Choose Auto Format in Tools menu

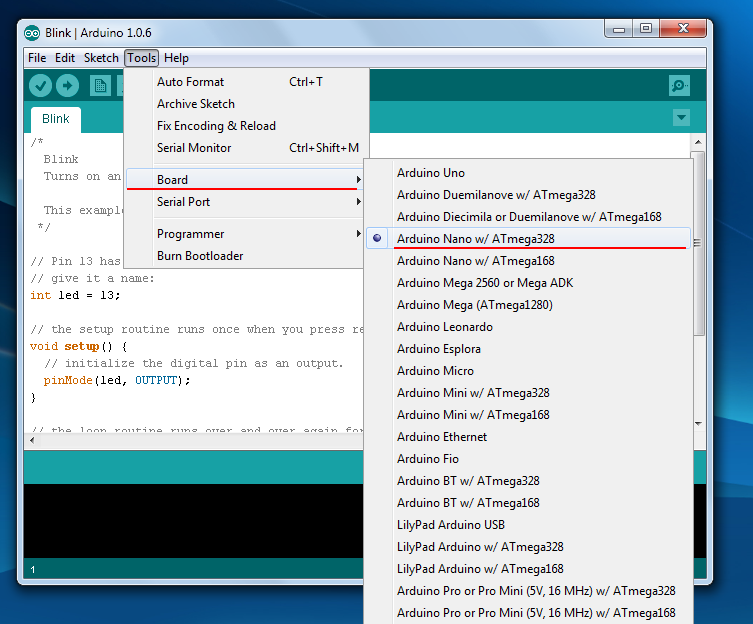point(245,82)
